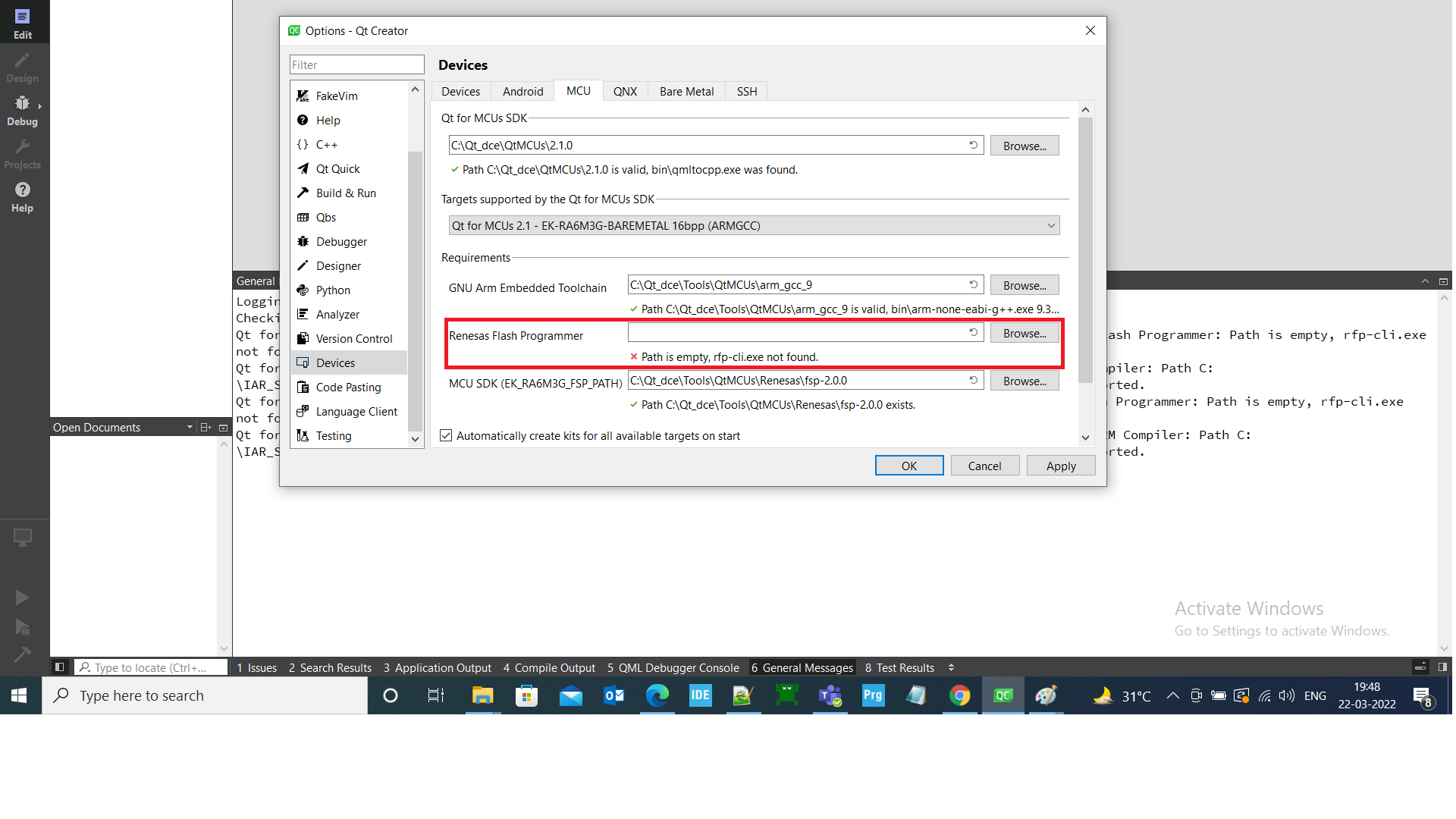The height and width of the screenshot is (819, 1456).
Task: Switch to the Bare Metal tab
Action: [x=686, y=91]
